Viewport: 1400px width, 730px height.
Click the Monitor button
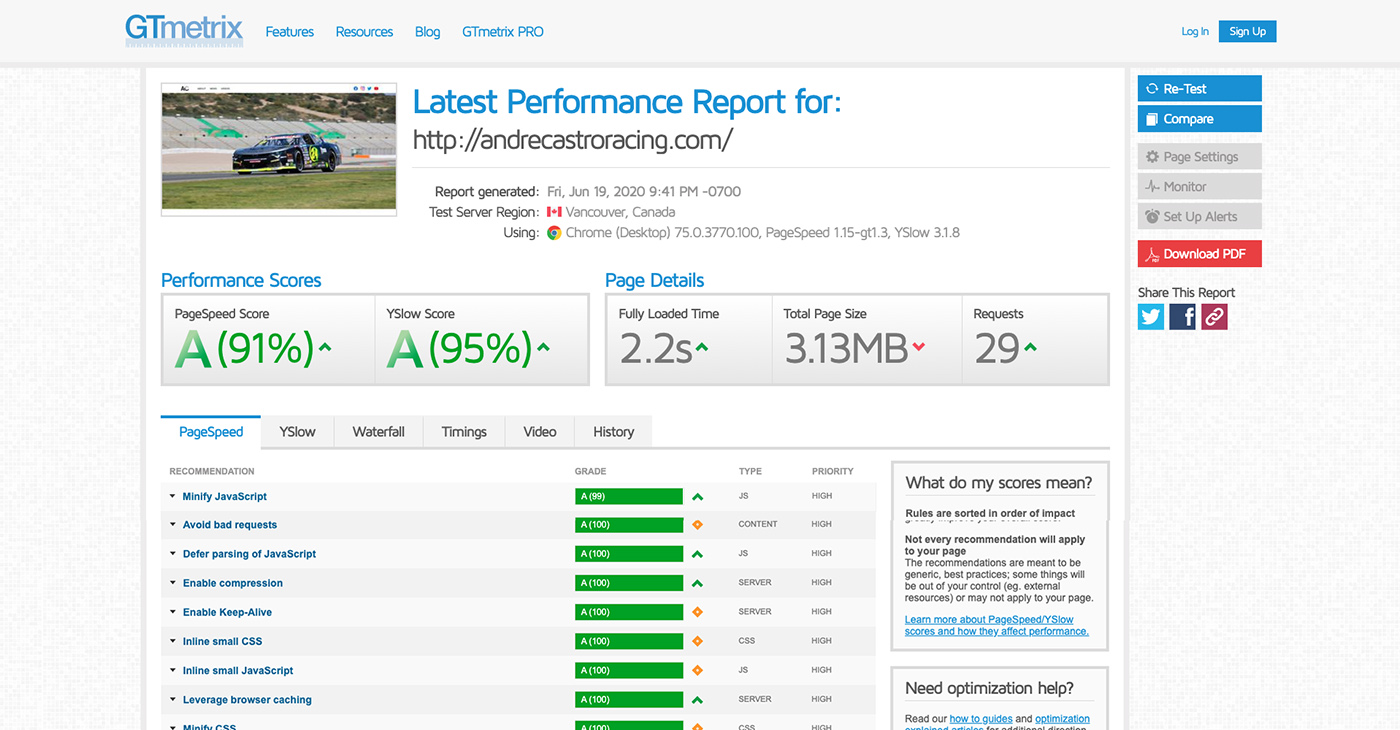click(1199, 187)
